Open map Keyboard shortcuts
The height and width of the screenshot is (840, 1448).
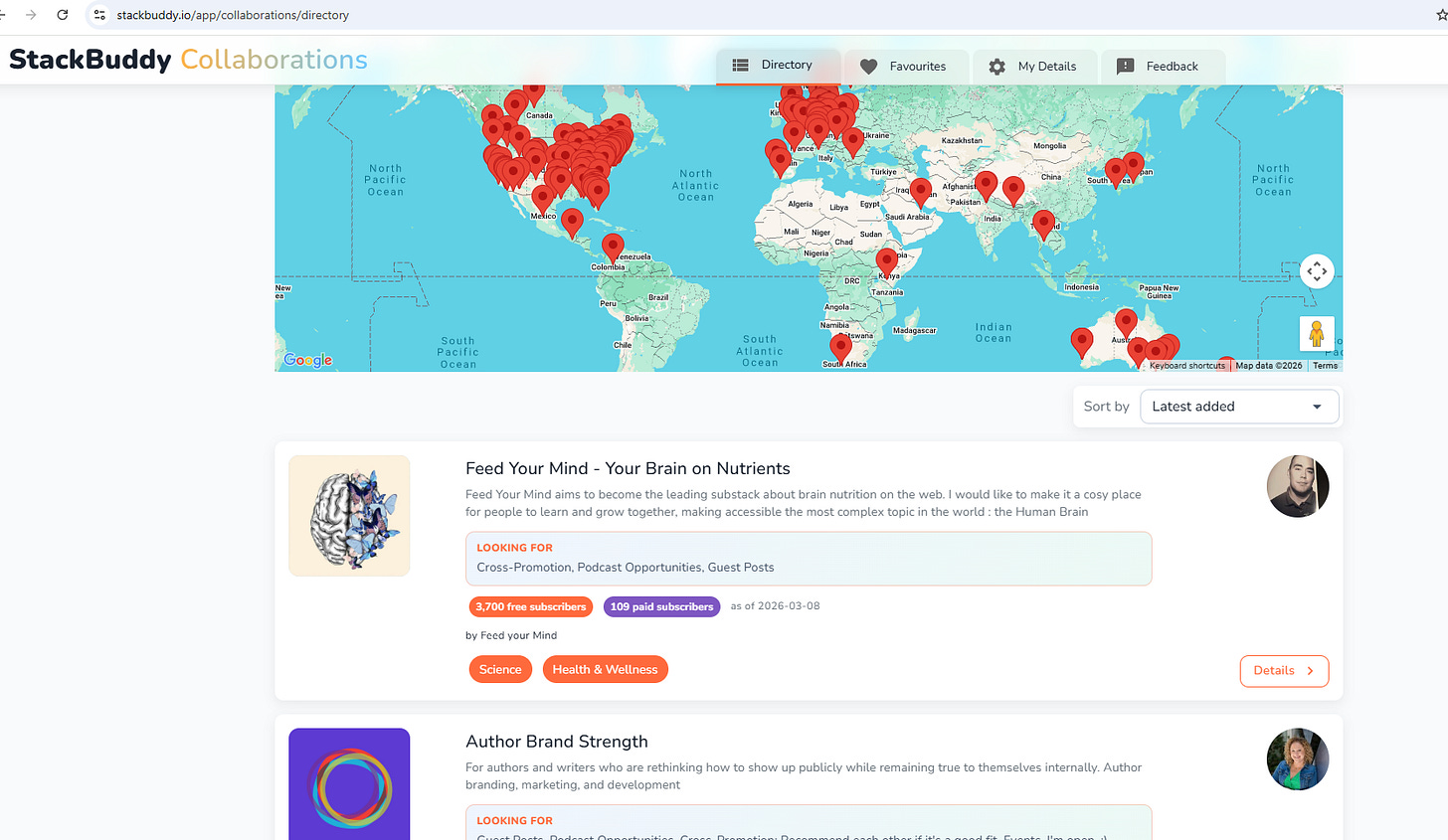pyautogui.click(x=1187, y=366)
